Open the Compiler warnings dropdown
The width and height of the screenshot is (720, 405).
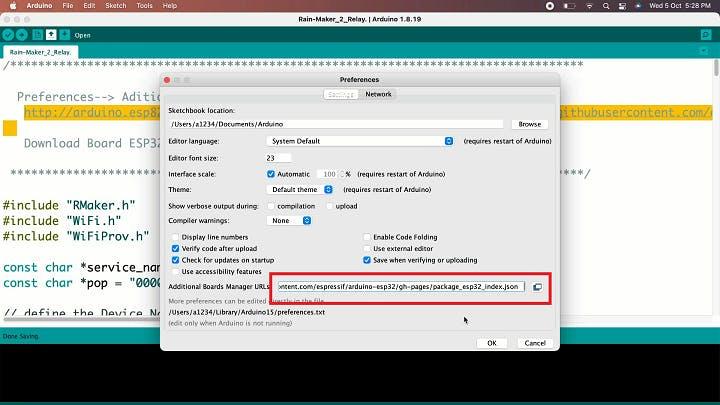tap(289, 221)
